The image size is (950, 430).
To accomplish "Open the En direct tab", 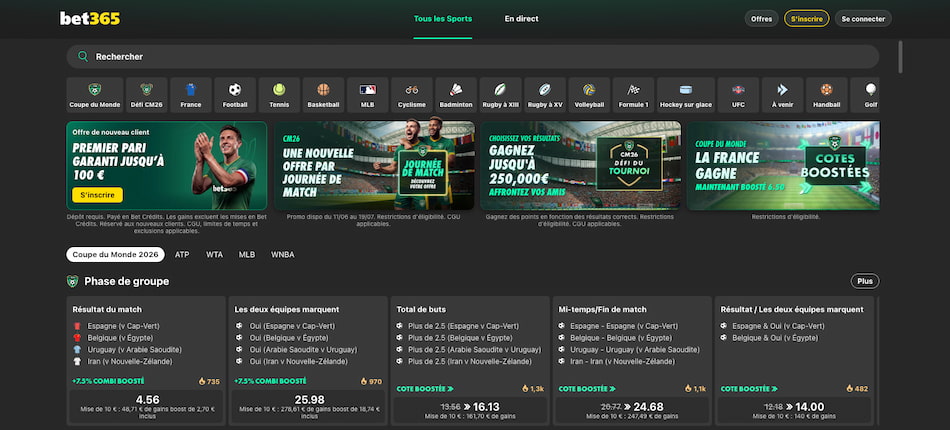I will (x=522, y=19).
